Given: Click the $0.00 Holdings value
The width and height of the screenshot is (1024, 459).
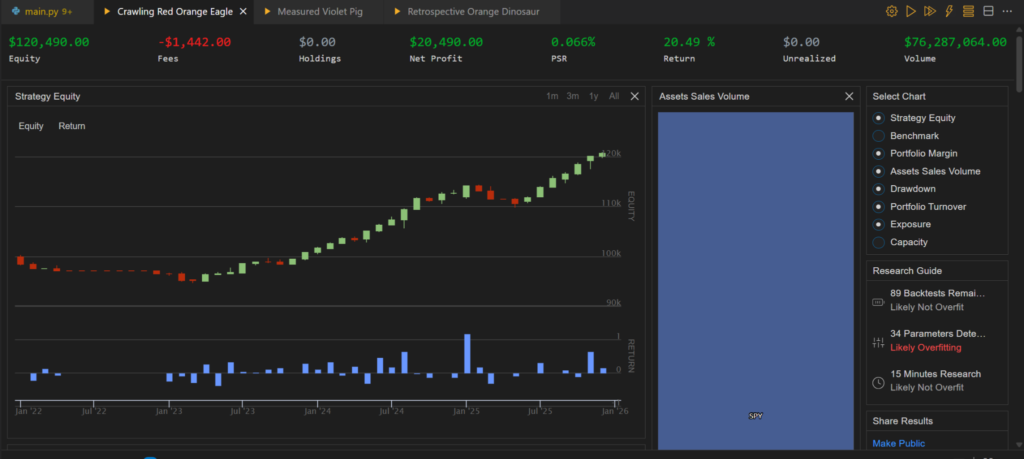Looking at the screenshot, I should coord(317,42).
